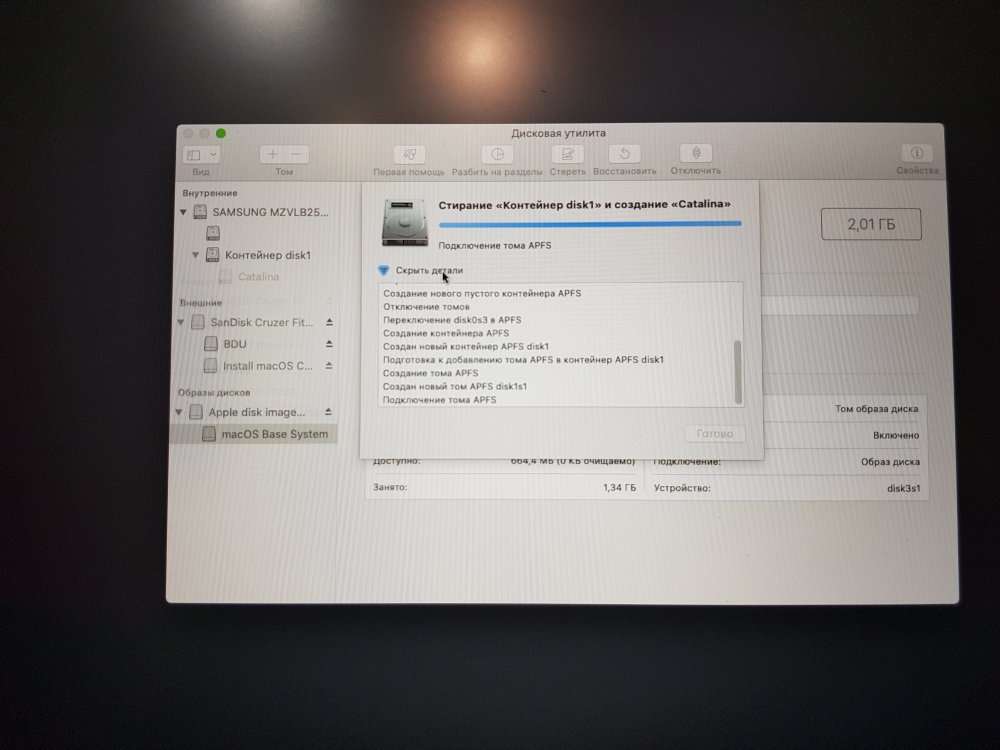Screen dimensions: 1000x750
Task: Add a volume with the plus button
Action: [x=273, y=154]
